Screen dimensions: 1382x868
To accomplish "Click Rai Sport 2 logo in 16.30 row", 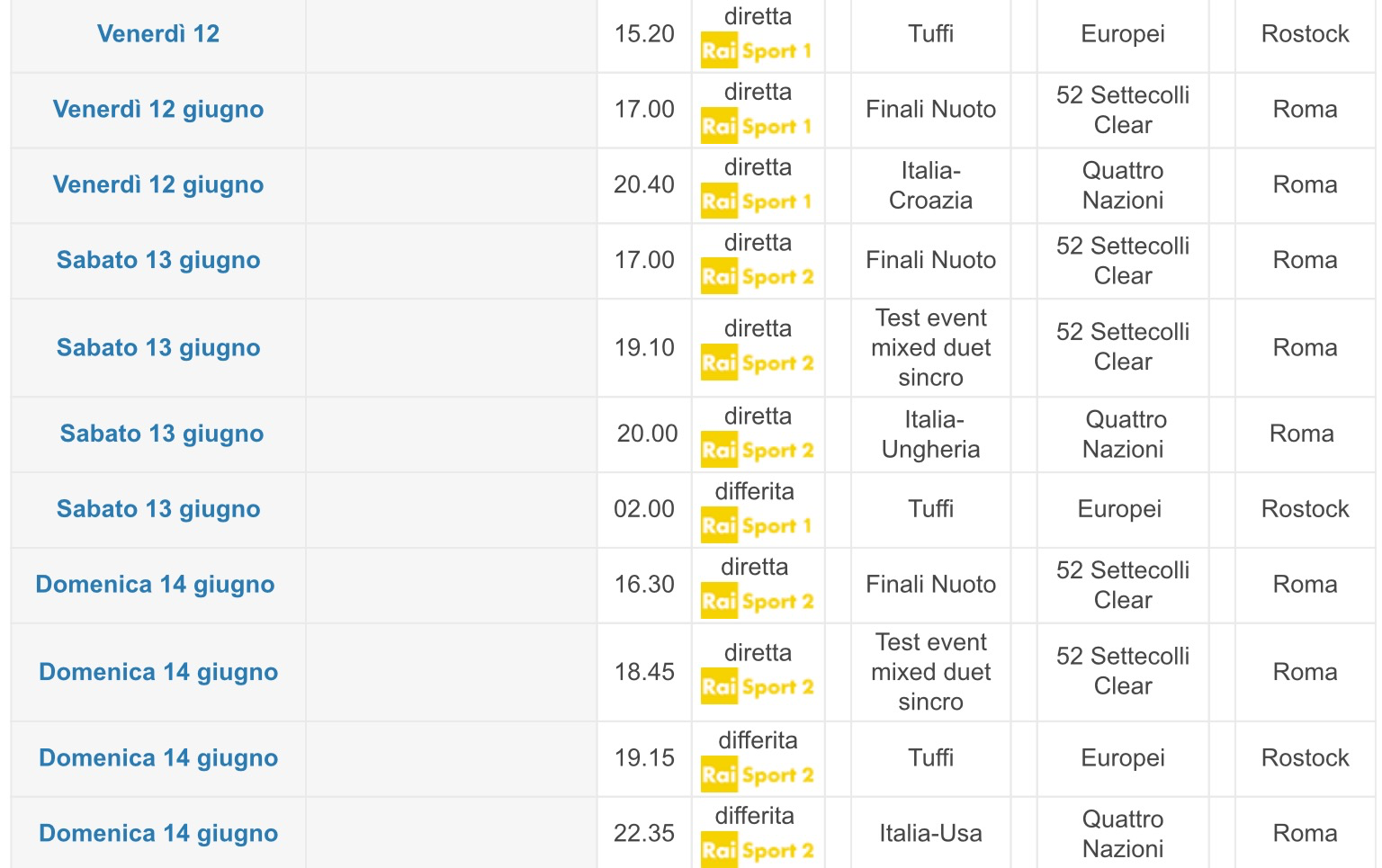I will pyautogui.click(x=757, y=602).
